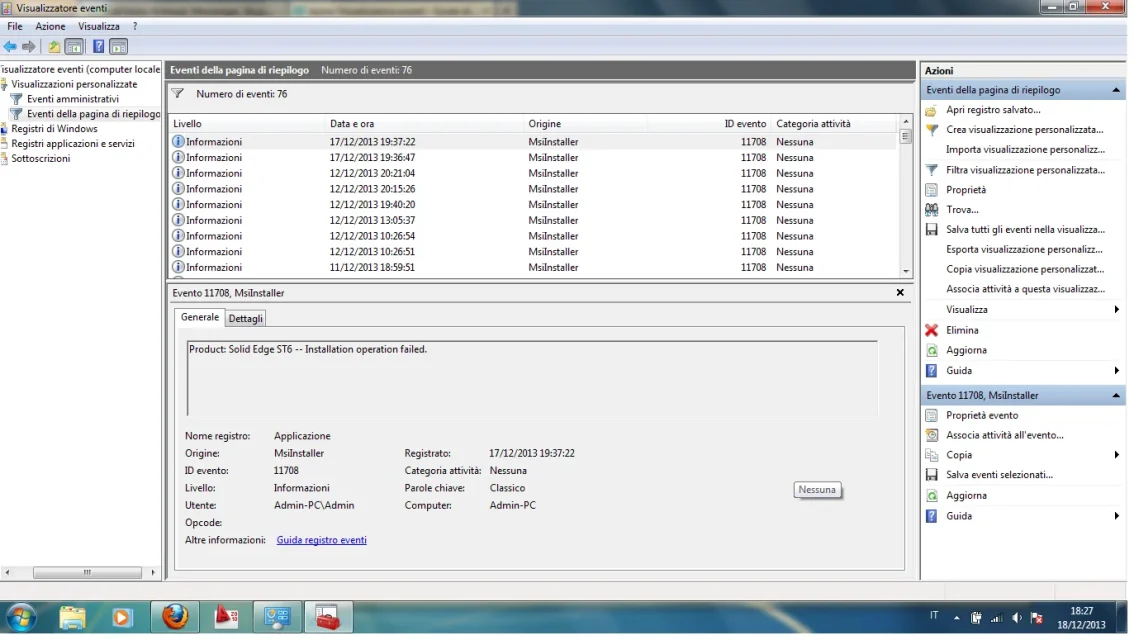Select the event dated 12/12/2013 20:21:04
The image size is (1134, 640).
[x=533, y=174]
